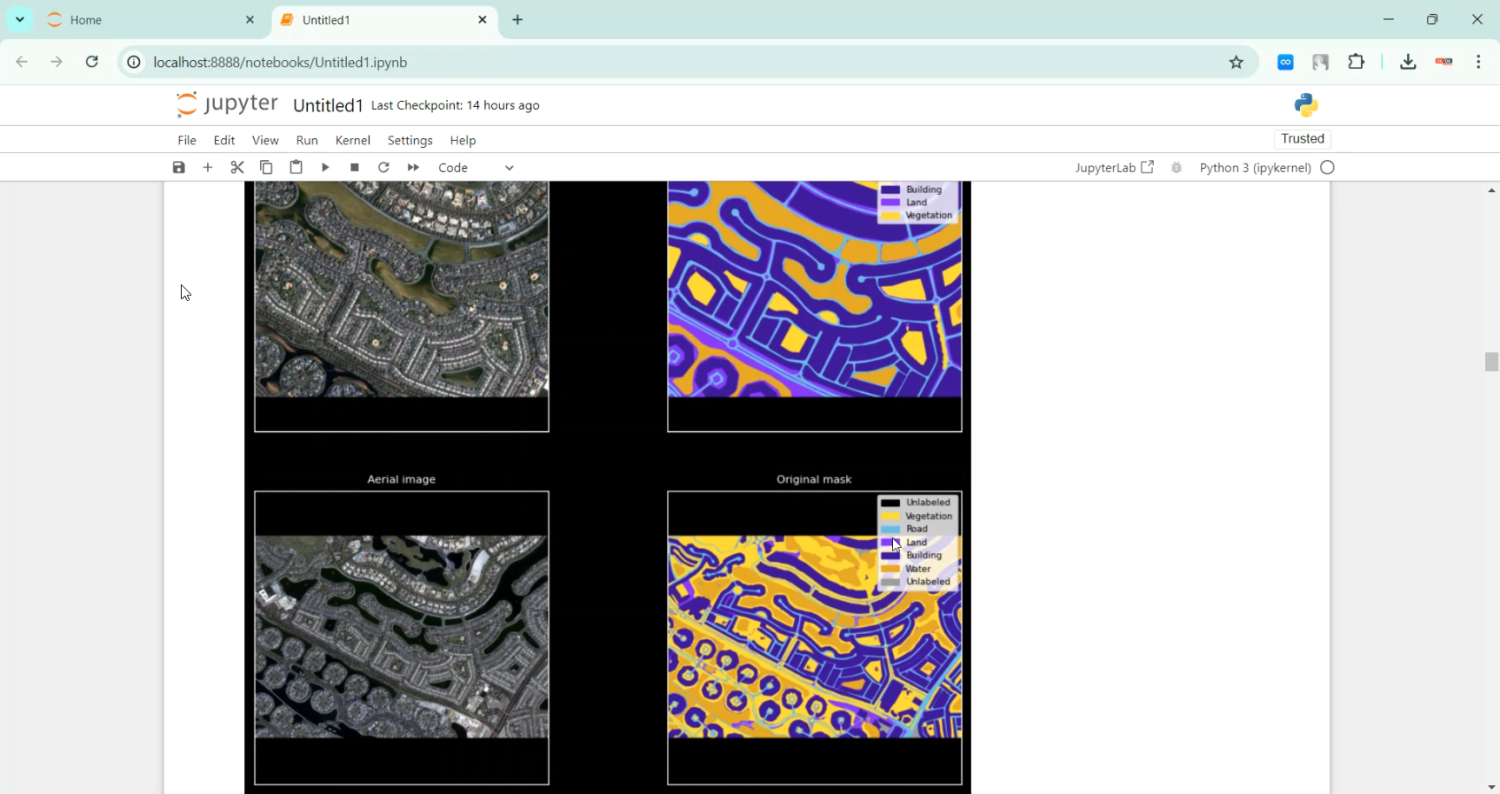1500x794 pixels.
Task: Save the notebook with the floppy disk icon
Action: tap(178, 168)
